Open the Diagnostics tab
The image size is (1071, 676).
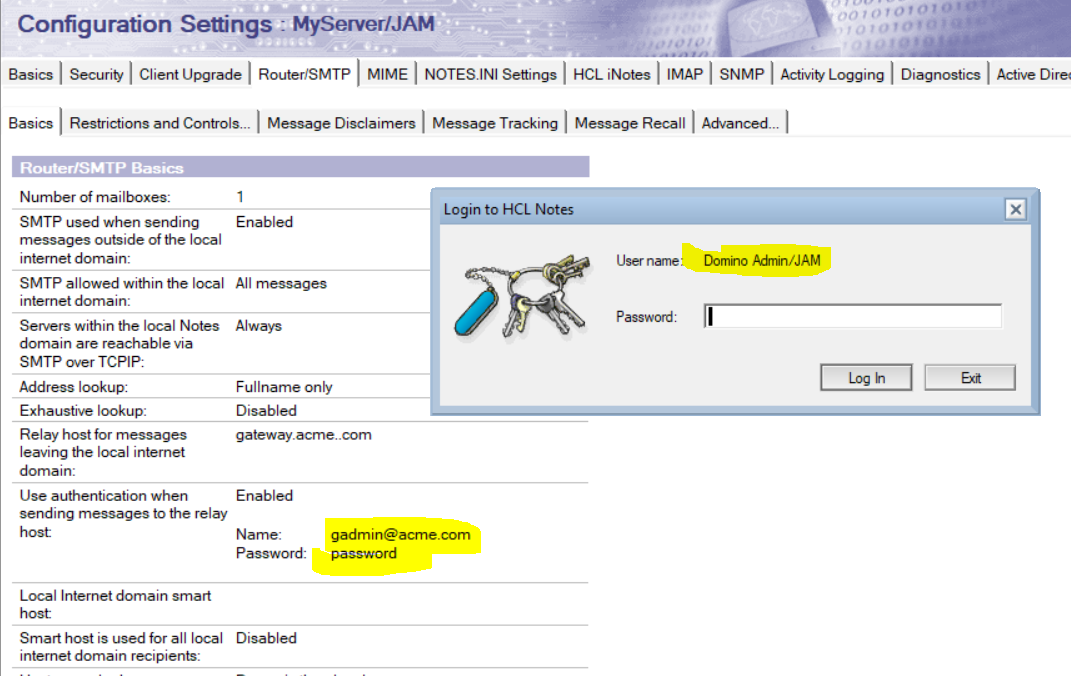tap(940, 74)
